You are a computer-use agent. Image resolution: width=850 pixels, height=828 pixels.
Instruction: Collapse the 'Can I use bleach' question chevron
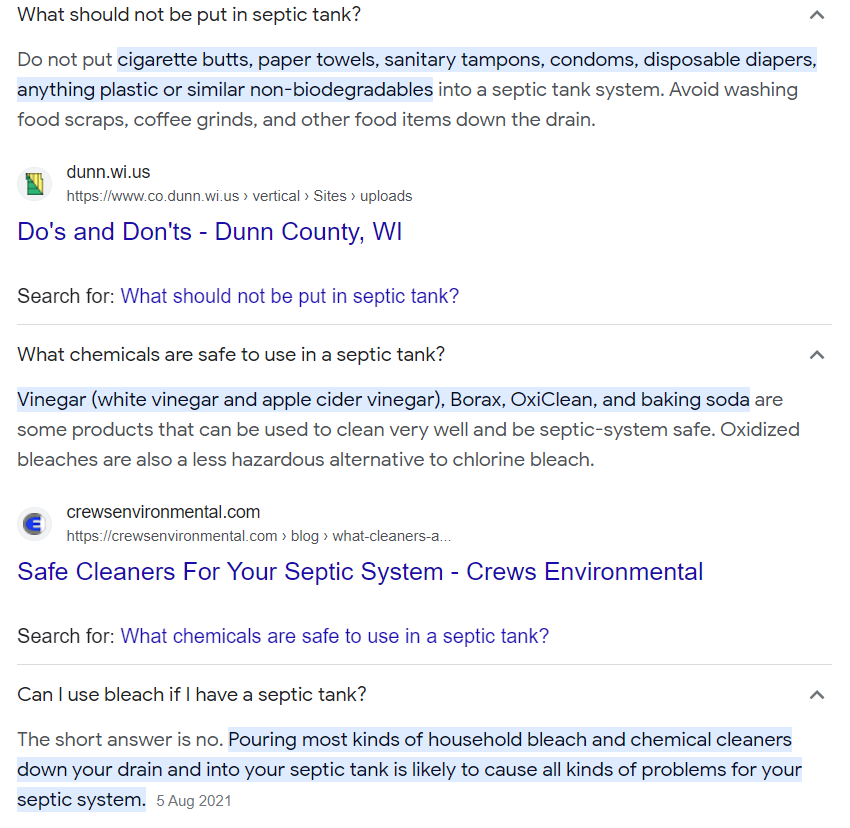pos(817,695)
